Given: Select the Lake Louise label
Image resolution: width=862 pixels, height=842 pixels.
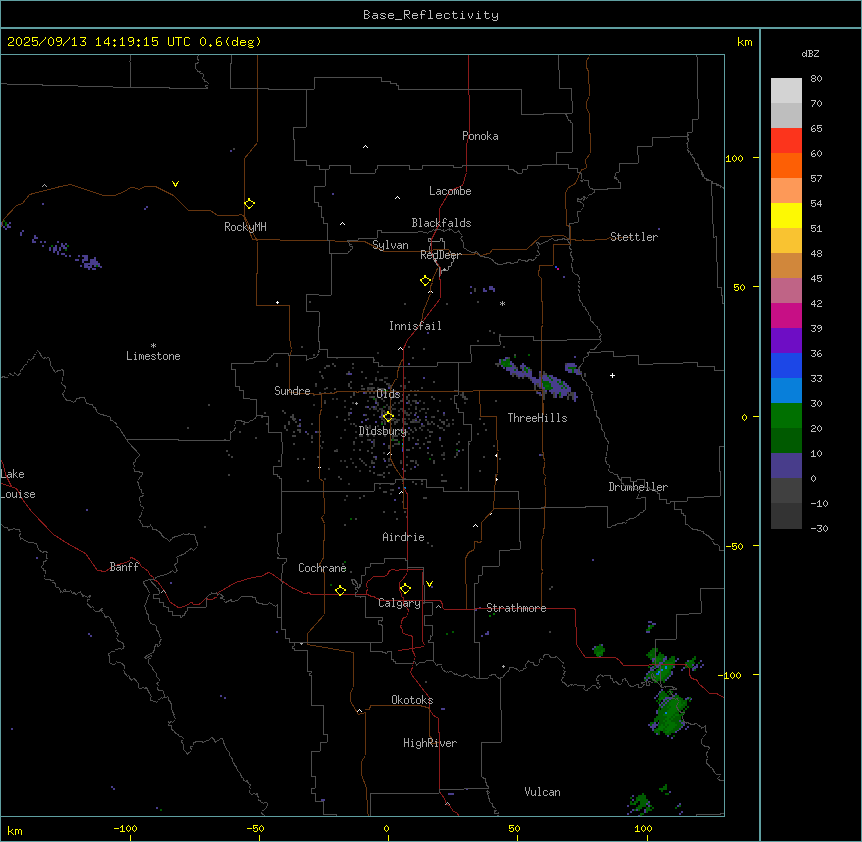Looking at the screenshot, I should coord(18,484).
